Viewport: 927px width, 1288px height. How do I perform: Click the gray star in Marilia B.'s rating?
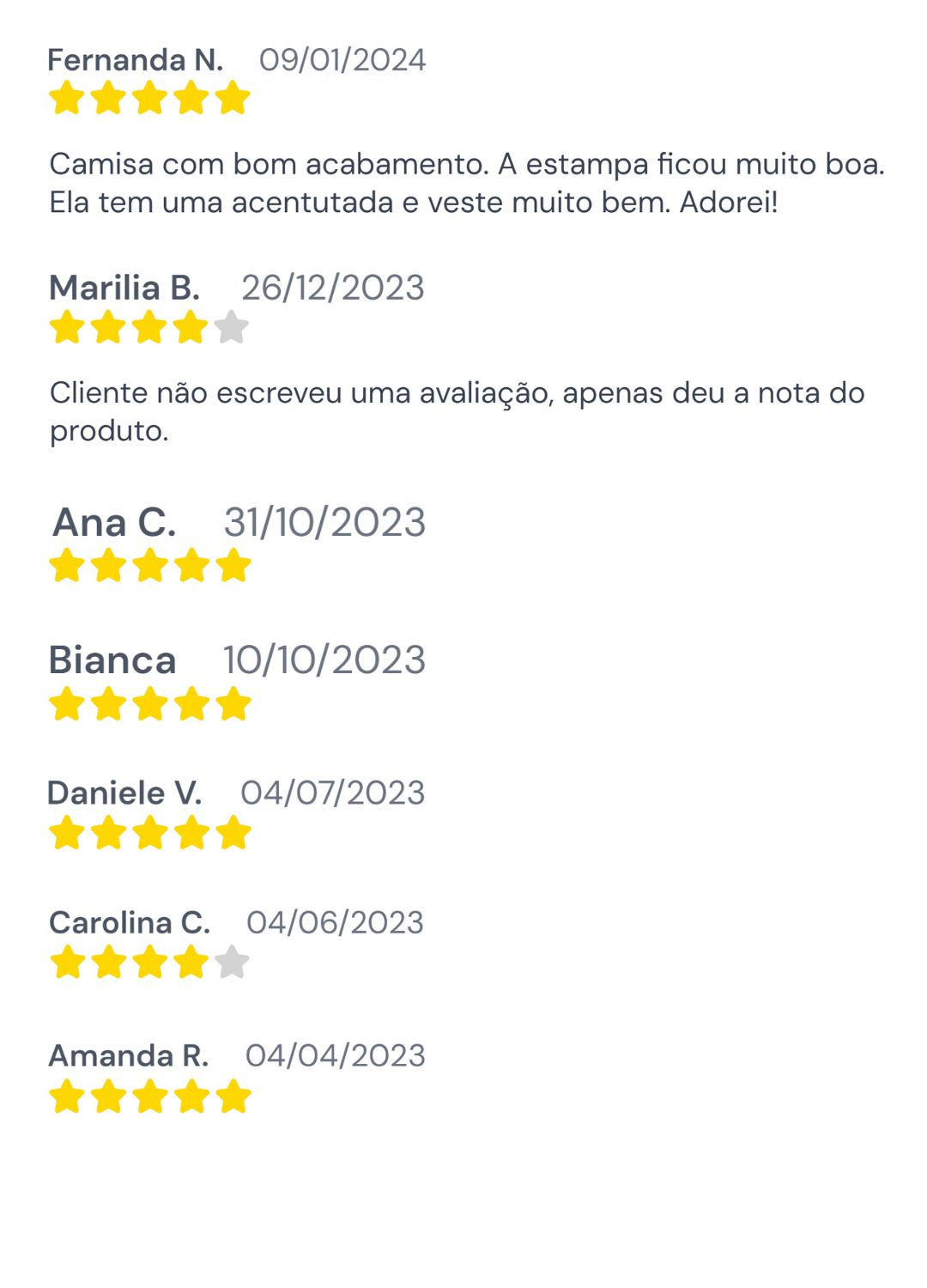tap(232, 327)
